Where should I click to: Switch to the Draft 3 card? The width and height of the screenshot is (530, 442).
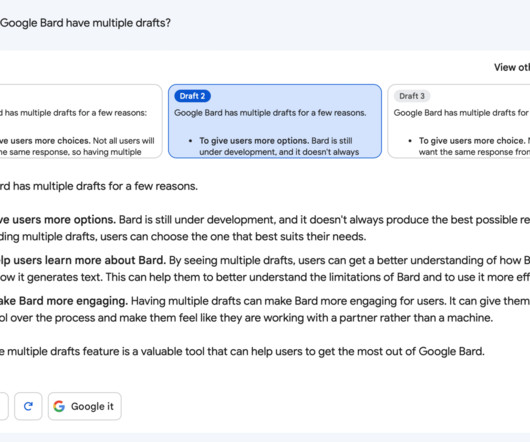tap(459, 121)
